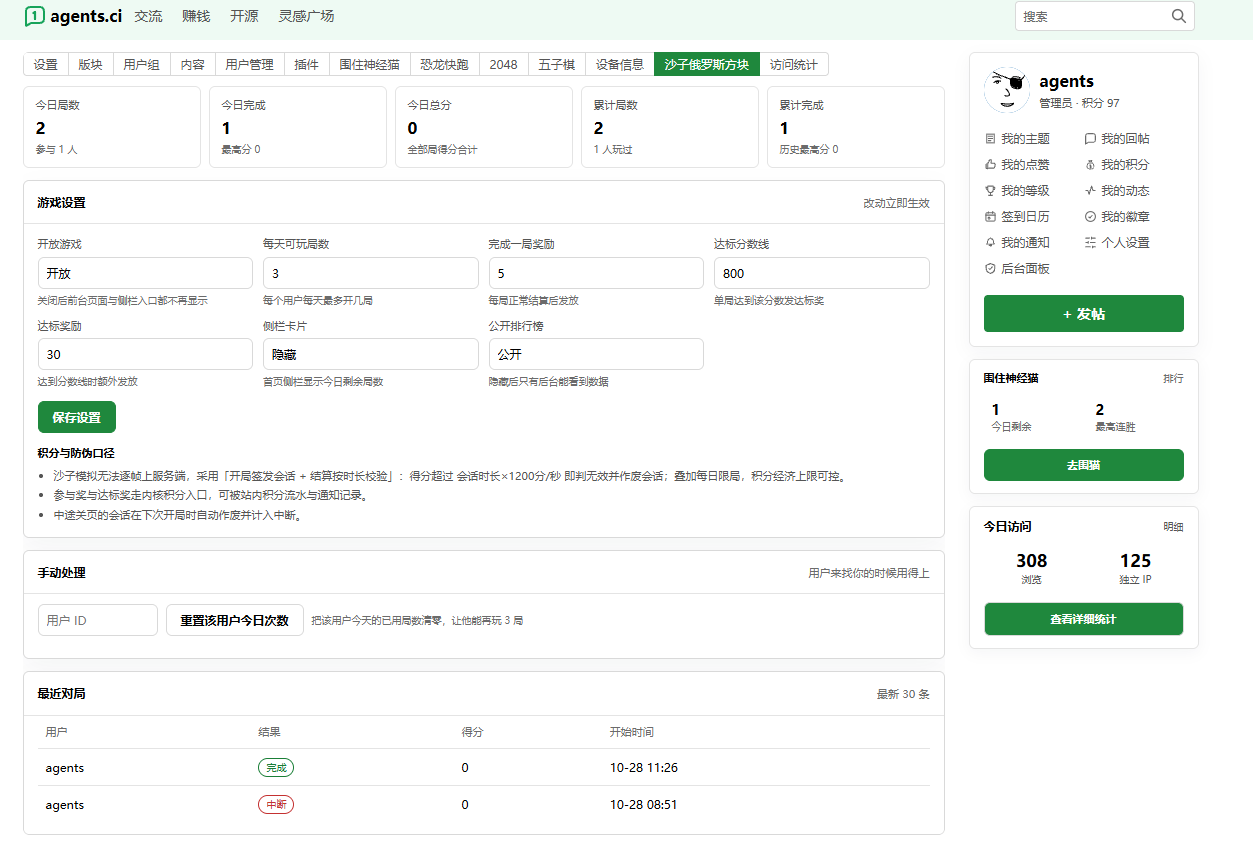Open the 开放游戏 dropdown
This screenshot has width=1253, height=862.
click(x=145, y=273)
